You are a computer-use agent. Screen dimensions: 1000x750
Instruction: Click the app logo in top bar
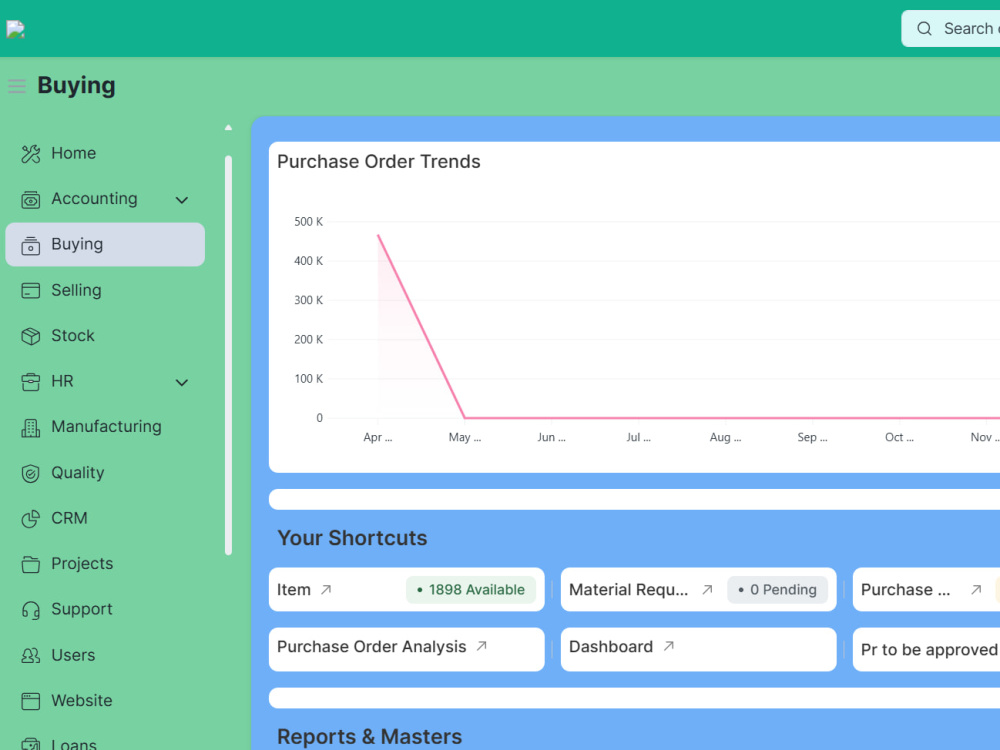[15, 29]
